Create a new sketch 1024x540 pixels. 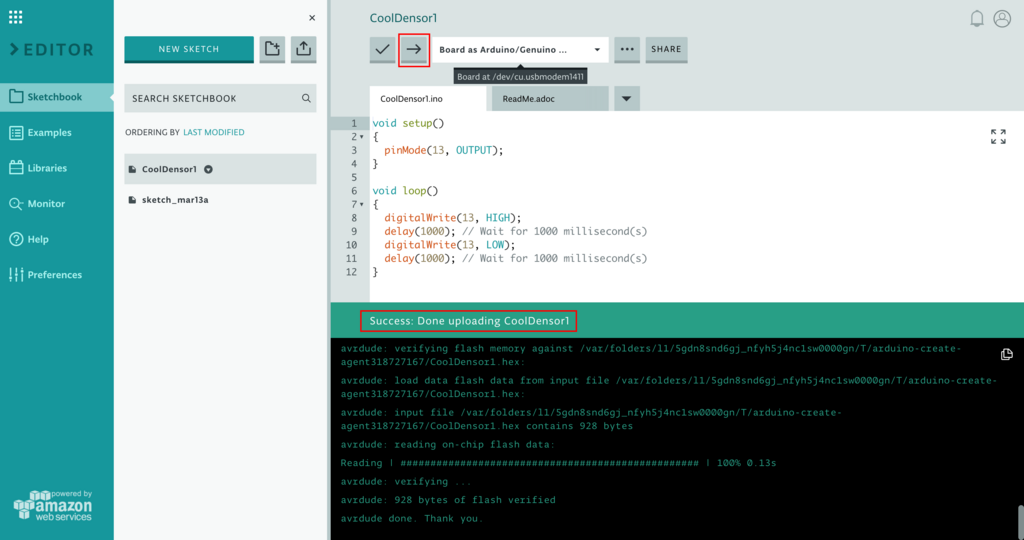point(189,49)
